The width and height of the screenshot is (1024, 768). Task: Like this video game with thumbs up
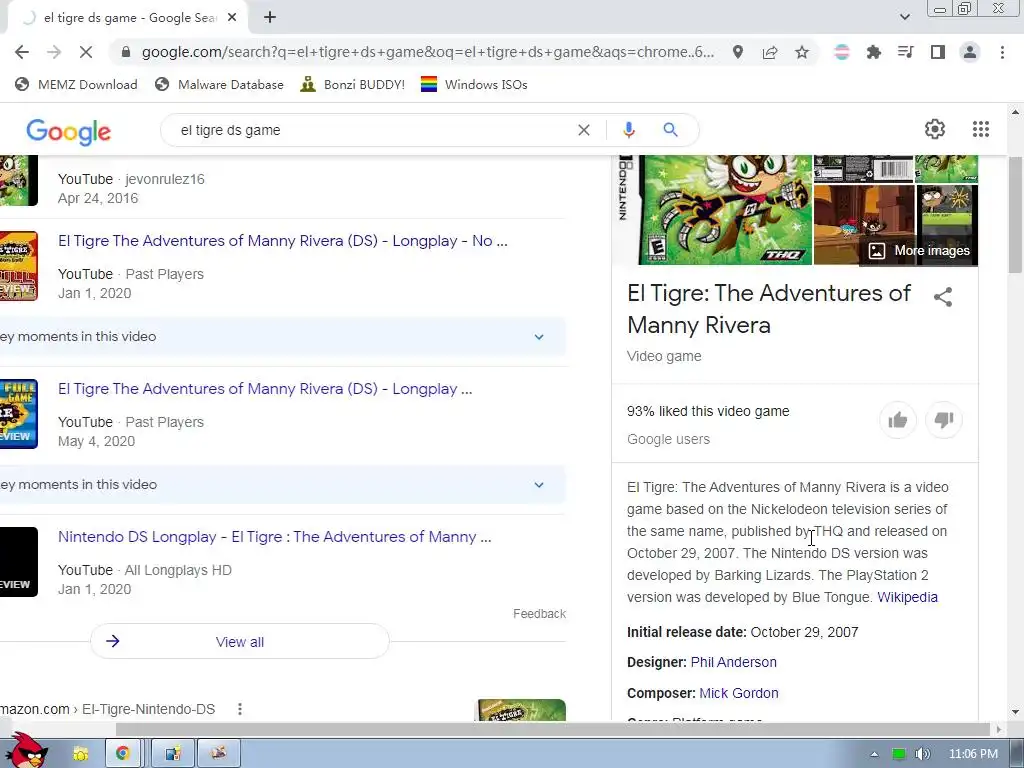click(x=898, y=420)
